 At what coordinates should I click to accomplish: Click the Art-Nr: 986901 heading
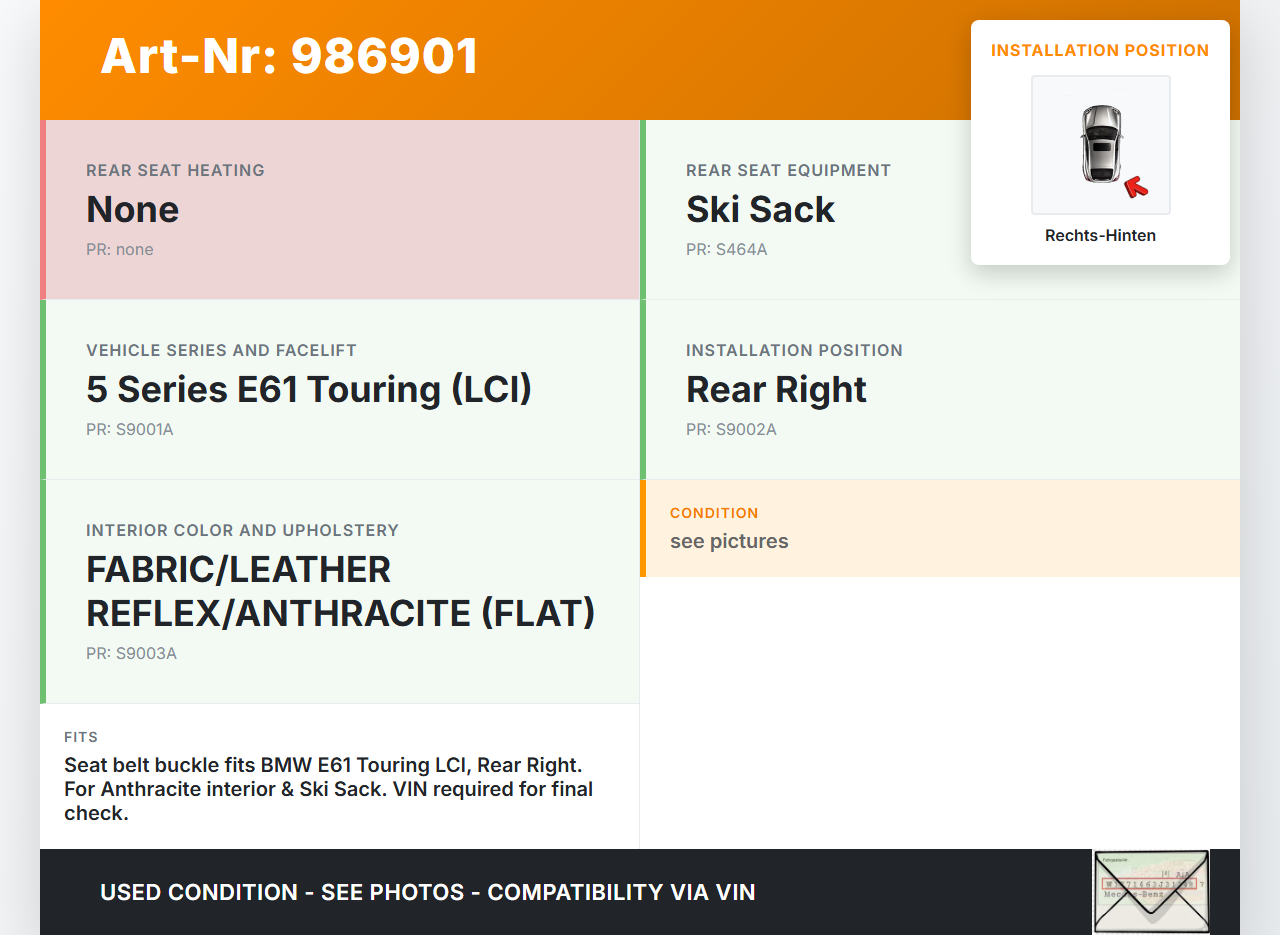[x=289, y=56]
